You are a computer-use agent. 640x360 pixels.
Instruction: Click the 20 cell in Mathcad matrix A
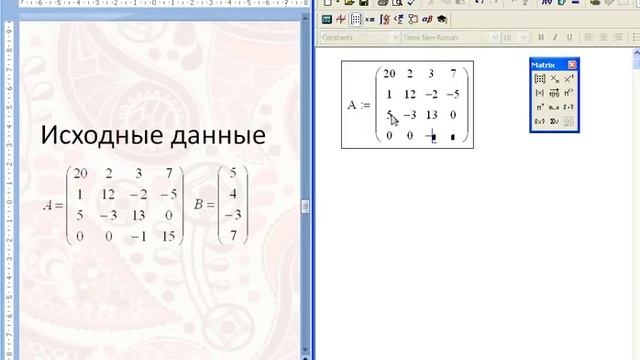[x=389, y=73]
